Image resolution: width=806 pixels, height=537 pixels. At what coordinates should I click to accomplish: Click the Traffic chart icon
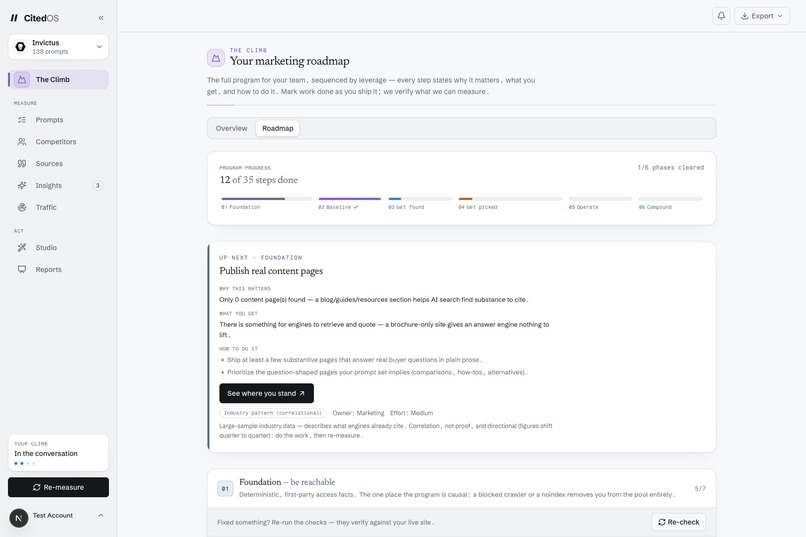coord(22,207)
